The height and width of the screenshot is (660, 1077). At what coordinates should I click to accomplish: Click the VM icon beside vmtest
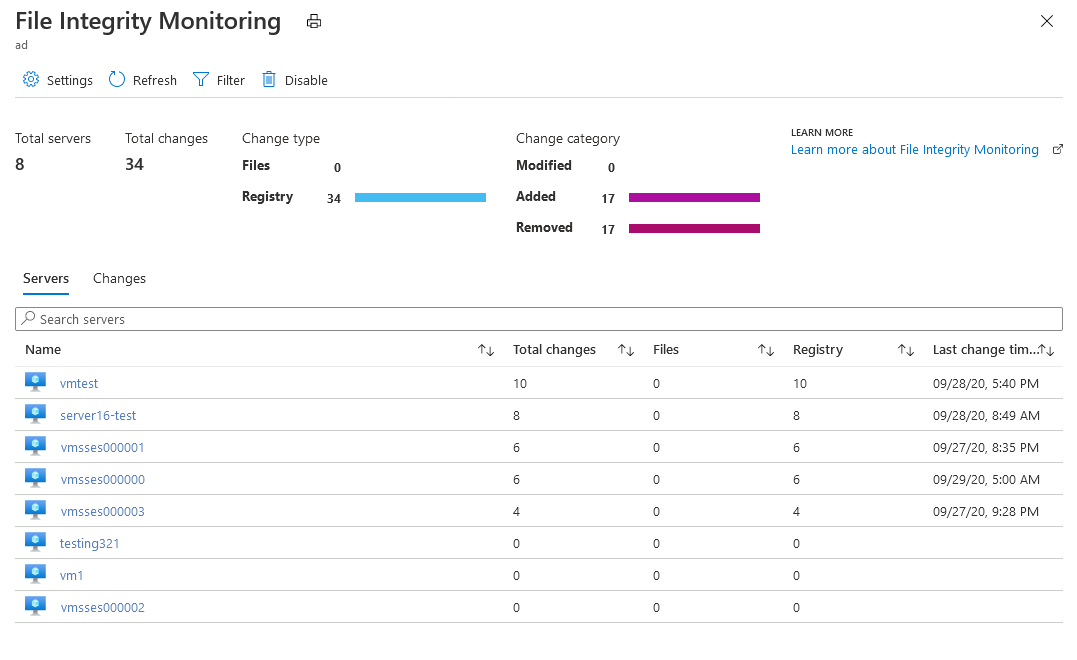click(36, 383)
